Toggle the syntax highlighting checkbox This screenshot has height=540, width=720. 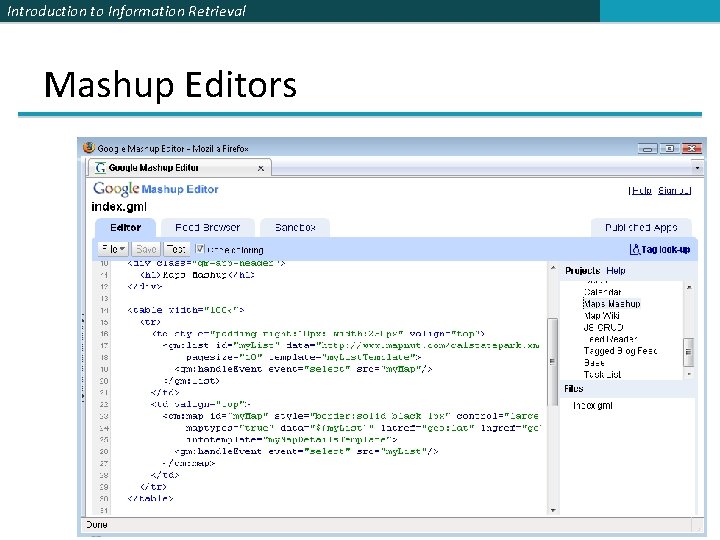pyautogui.click(x=199, y=249)
